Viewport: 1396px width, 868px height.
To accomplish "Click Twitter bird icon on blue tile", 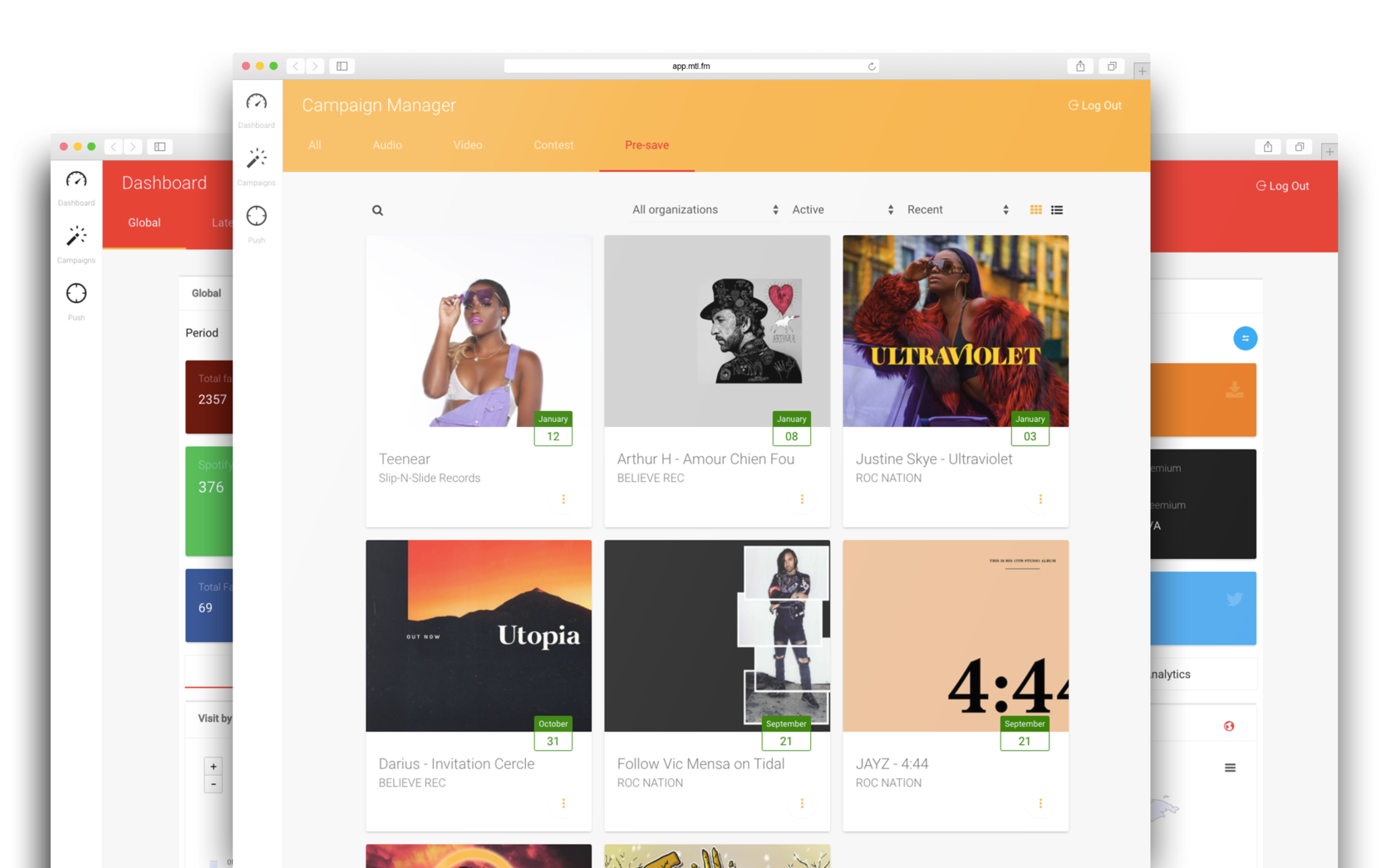I will 1235,599.
